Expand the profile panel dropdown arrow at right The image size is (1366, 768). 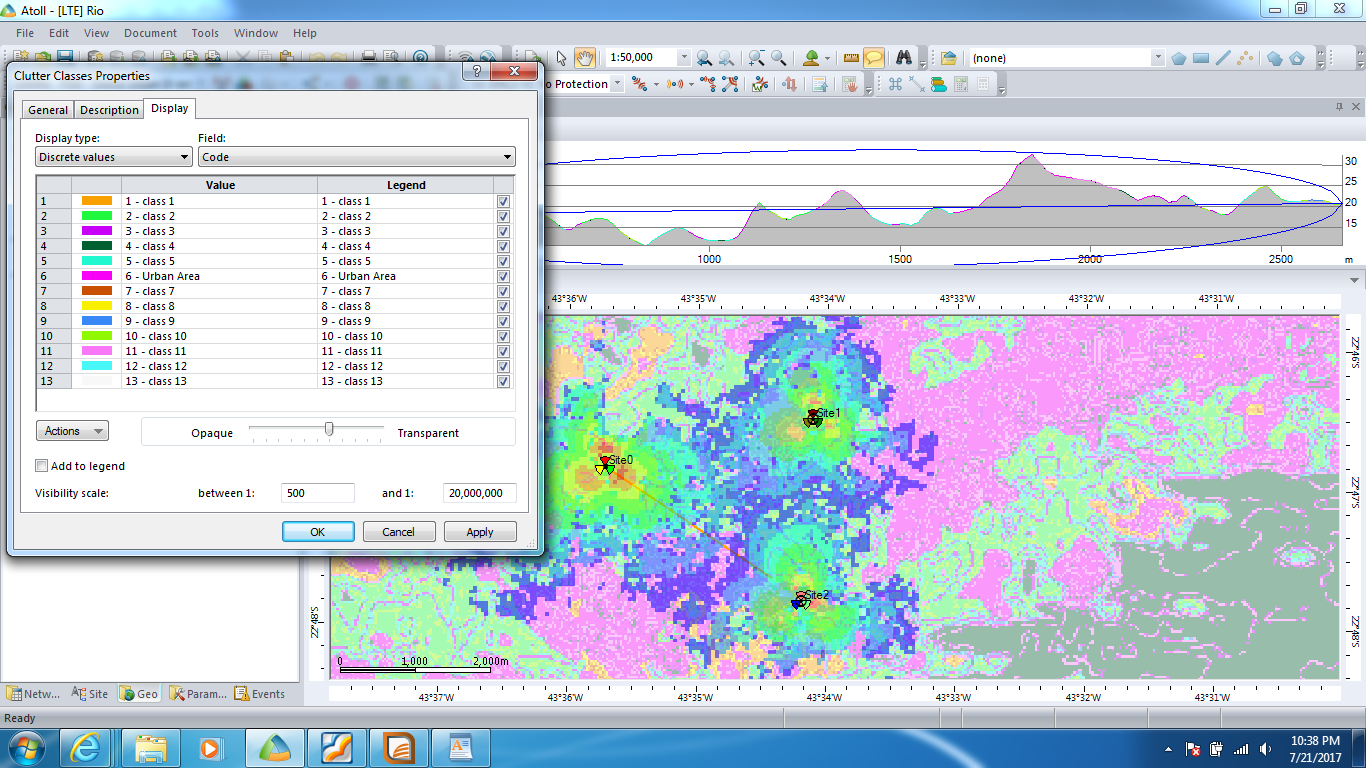click(x=1355, y=280)
